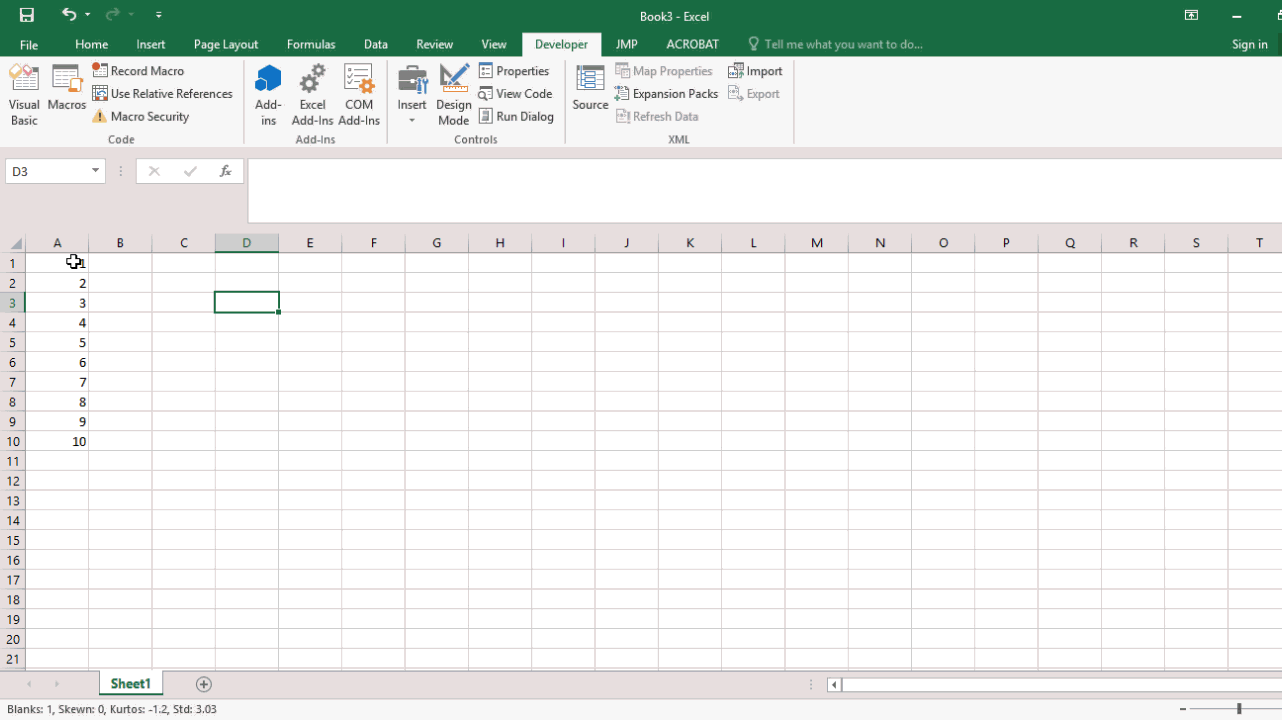
Task: Open COM Add-Ins
Action: pos(358,93)
